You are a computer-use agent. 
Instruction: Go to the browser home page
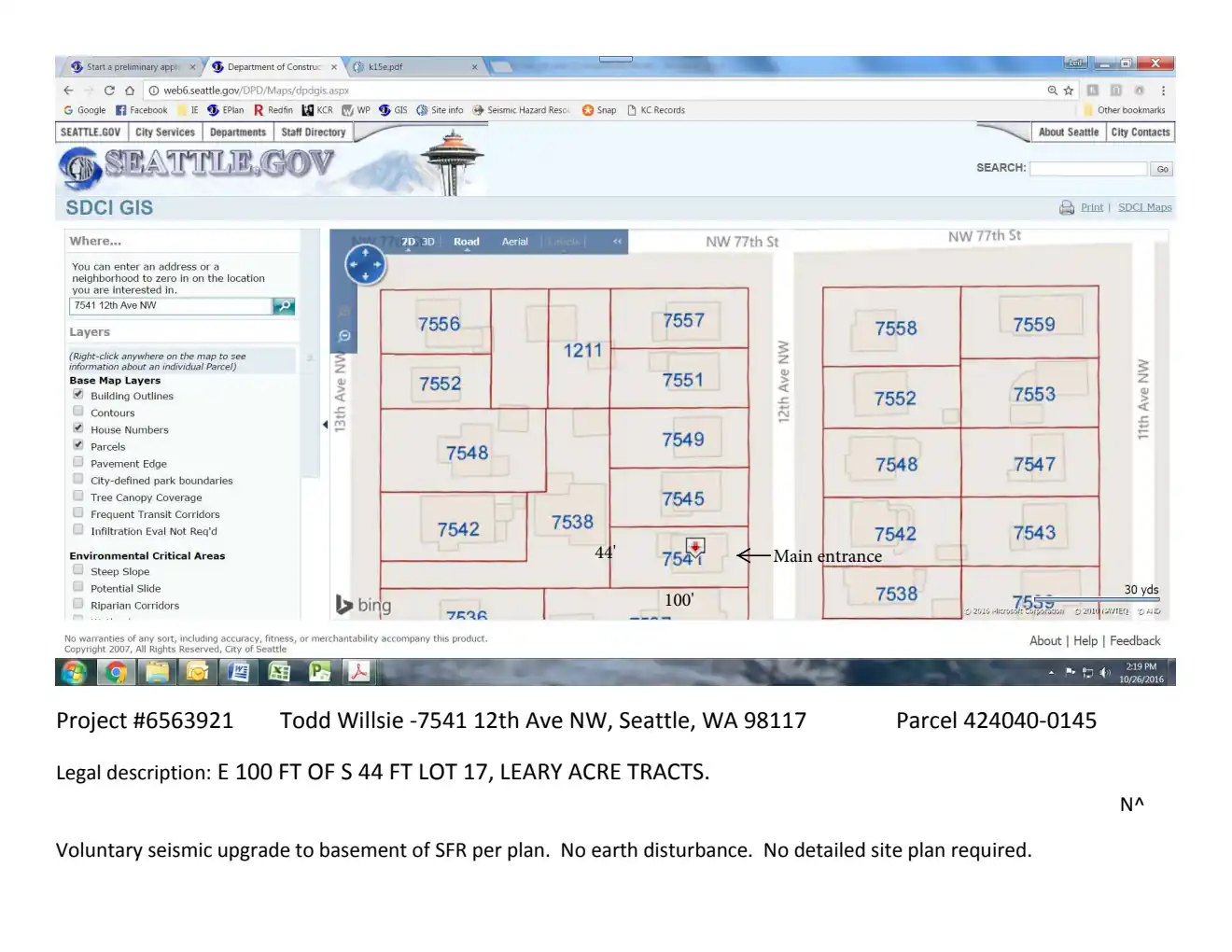click(130, 91)
